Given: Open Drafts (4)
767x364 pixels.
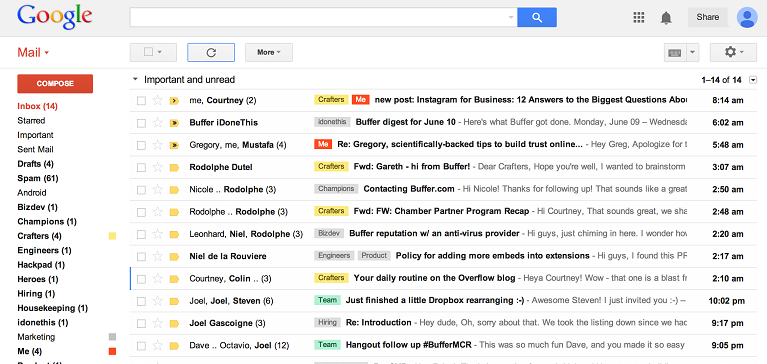Looking at the screenshot, I should pyautogui.click(x=35, y=163).
